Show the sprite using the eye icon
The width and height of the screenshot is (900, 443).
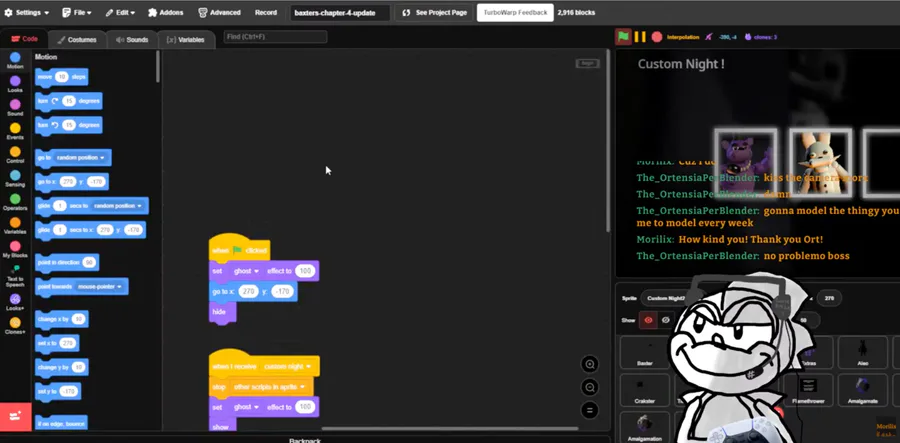649,320
